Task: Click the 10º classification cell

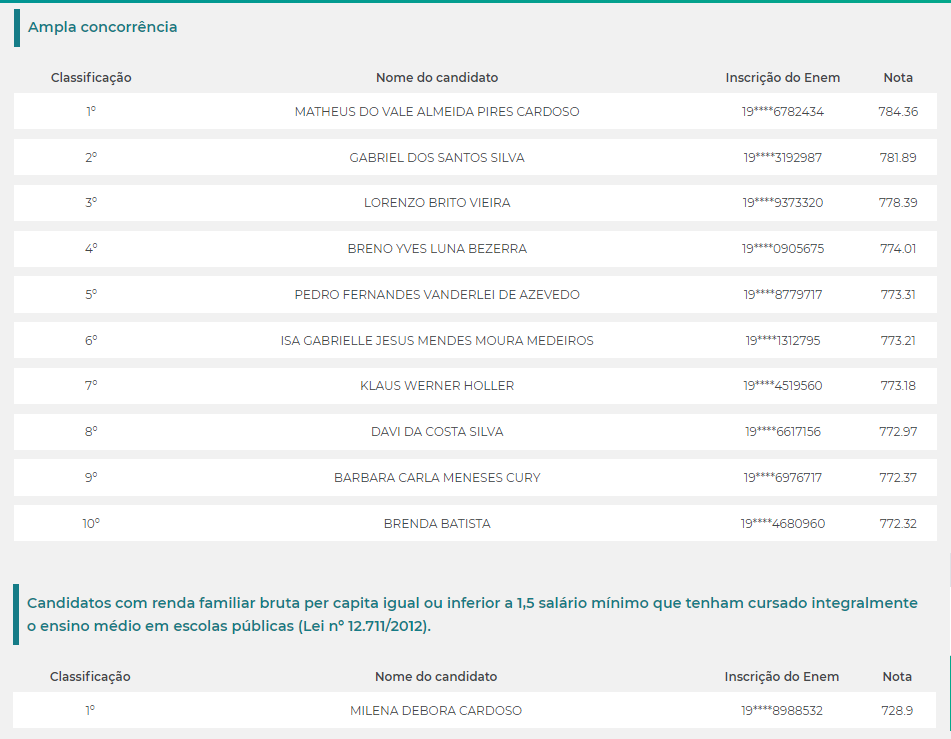Action: [91, 524]
